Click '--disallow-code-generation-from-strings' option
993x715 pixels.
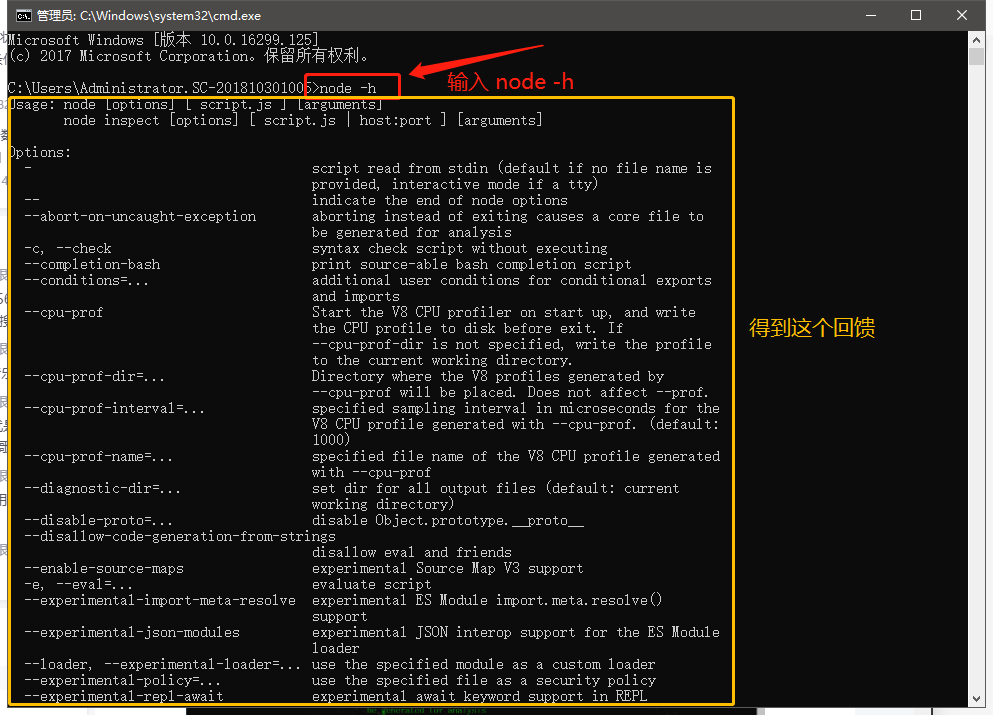pyautogui.click(x=180, y=536)
